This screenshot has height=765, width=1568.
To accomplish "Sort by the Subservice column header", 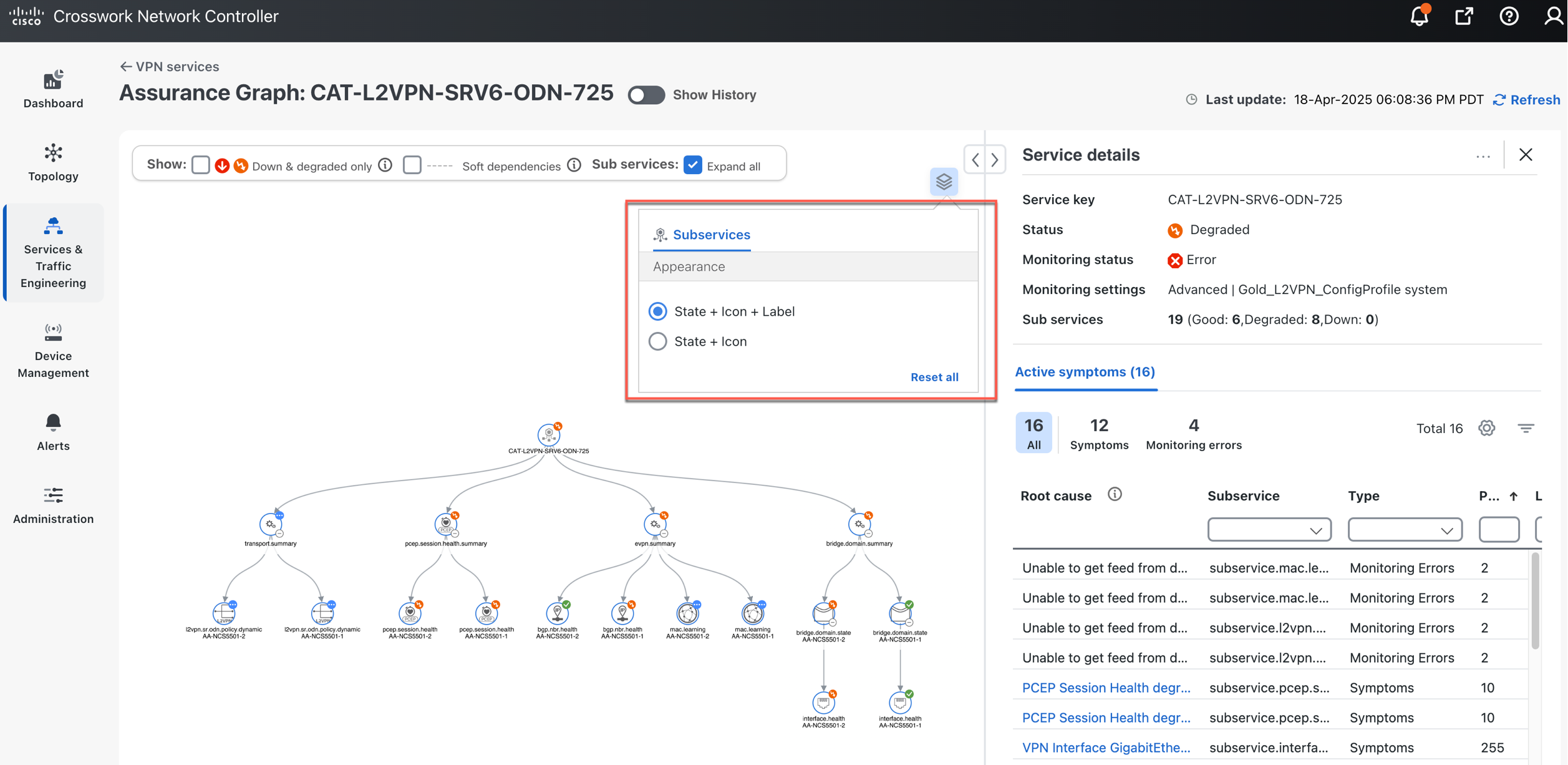I will click(x=1243, y=496).
